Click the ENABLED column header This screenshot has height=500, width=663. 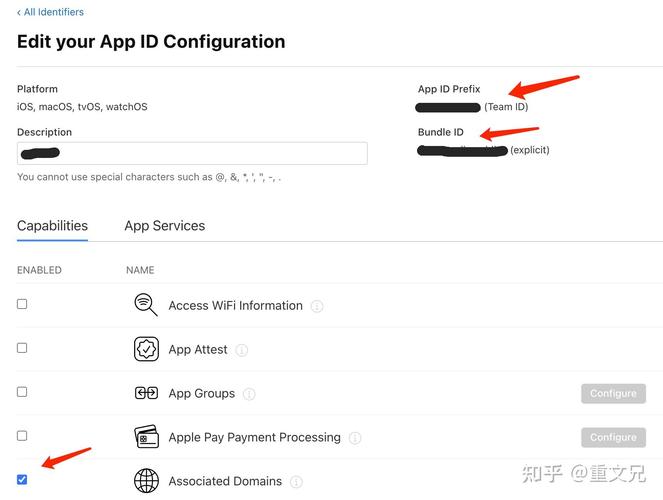[x=39, y=270]
